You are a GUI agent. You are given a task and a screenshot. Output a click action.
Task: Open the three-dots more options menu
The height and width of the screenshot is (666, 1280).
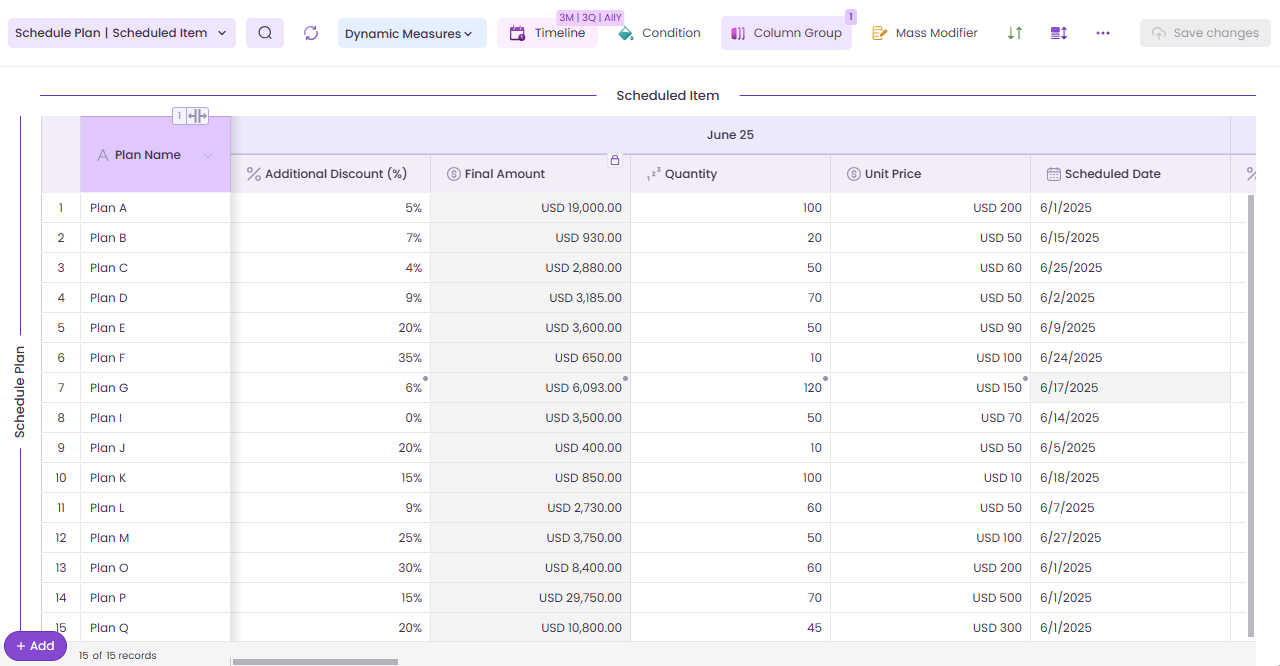[1103, 33]
